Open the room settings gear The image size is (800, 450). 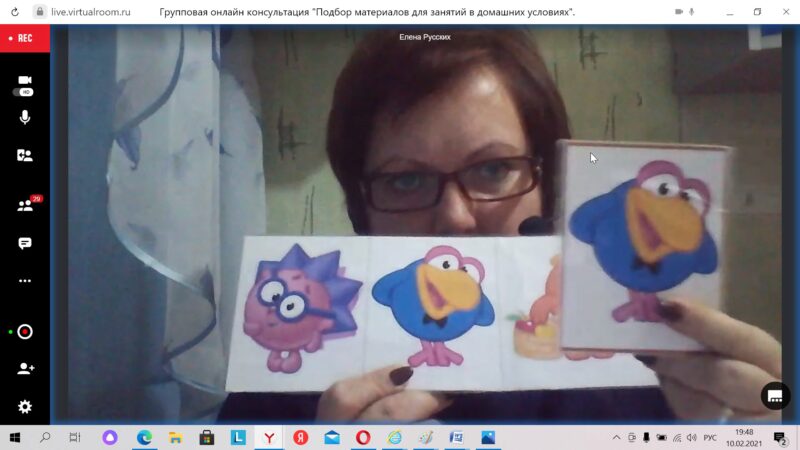[24, 407]
